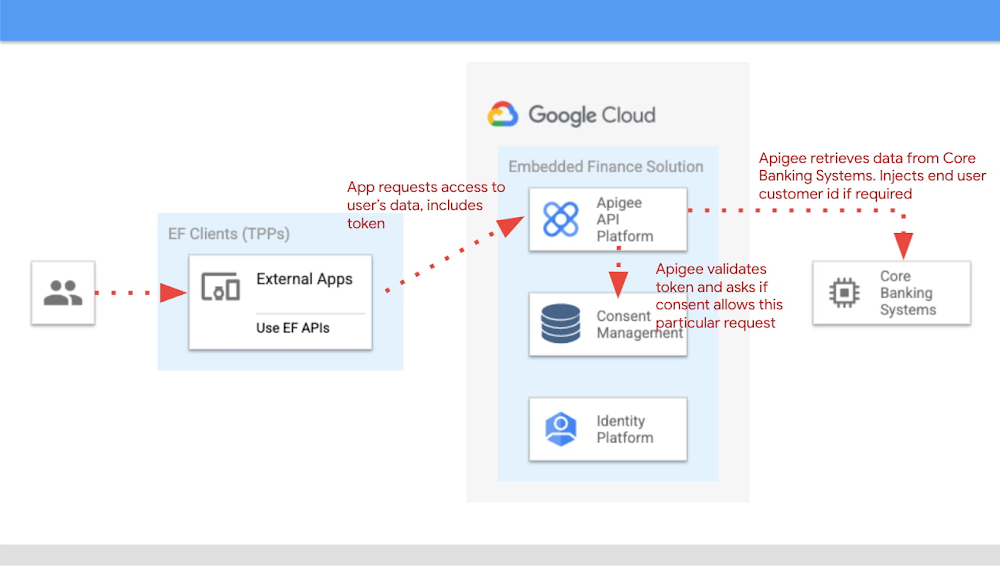The image size is (1000, 566).
Task: Select the Identity Platform icon
Action: pos(560,429)
